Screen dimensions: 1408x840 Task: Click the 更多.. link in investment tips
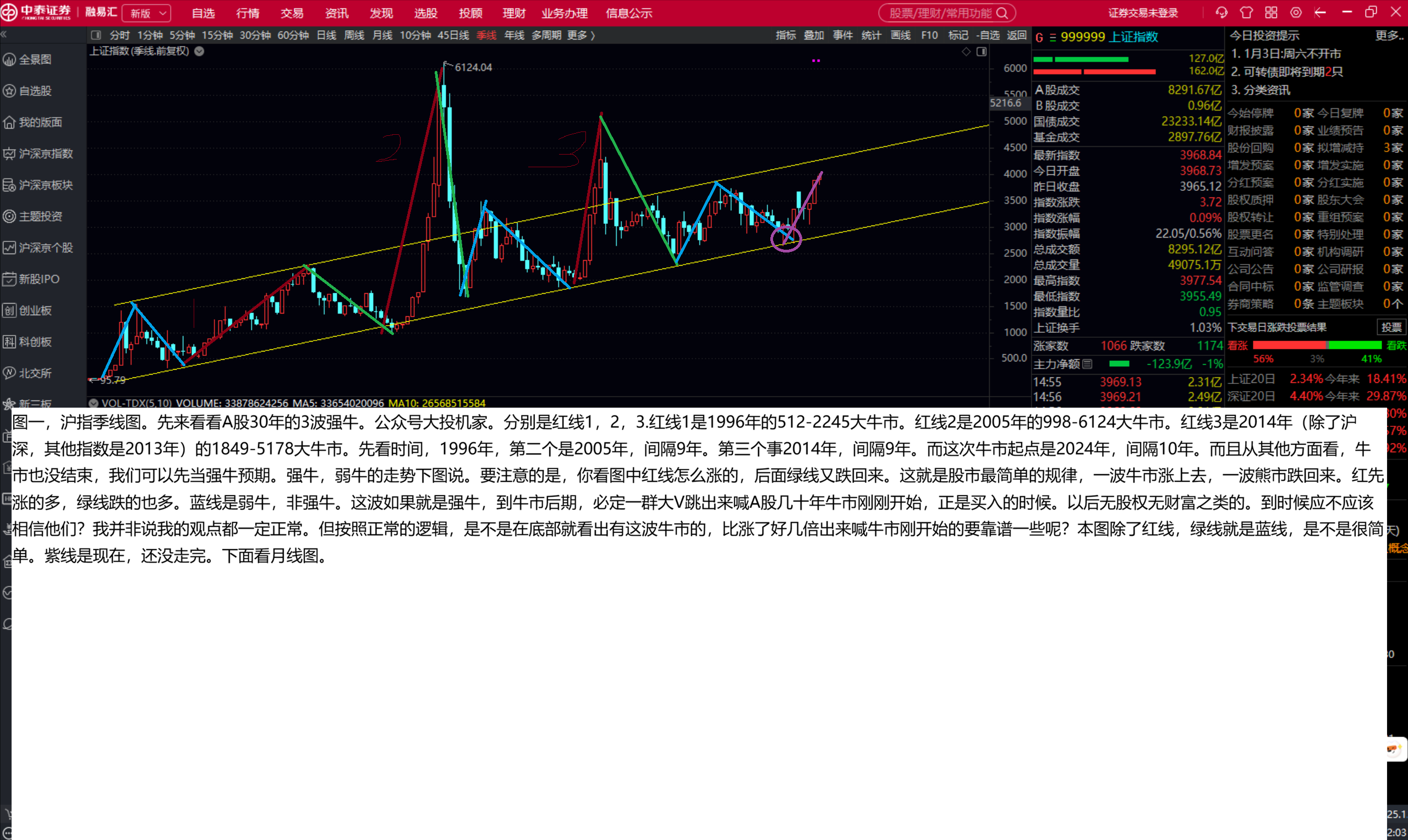pos(1389,35)
